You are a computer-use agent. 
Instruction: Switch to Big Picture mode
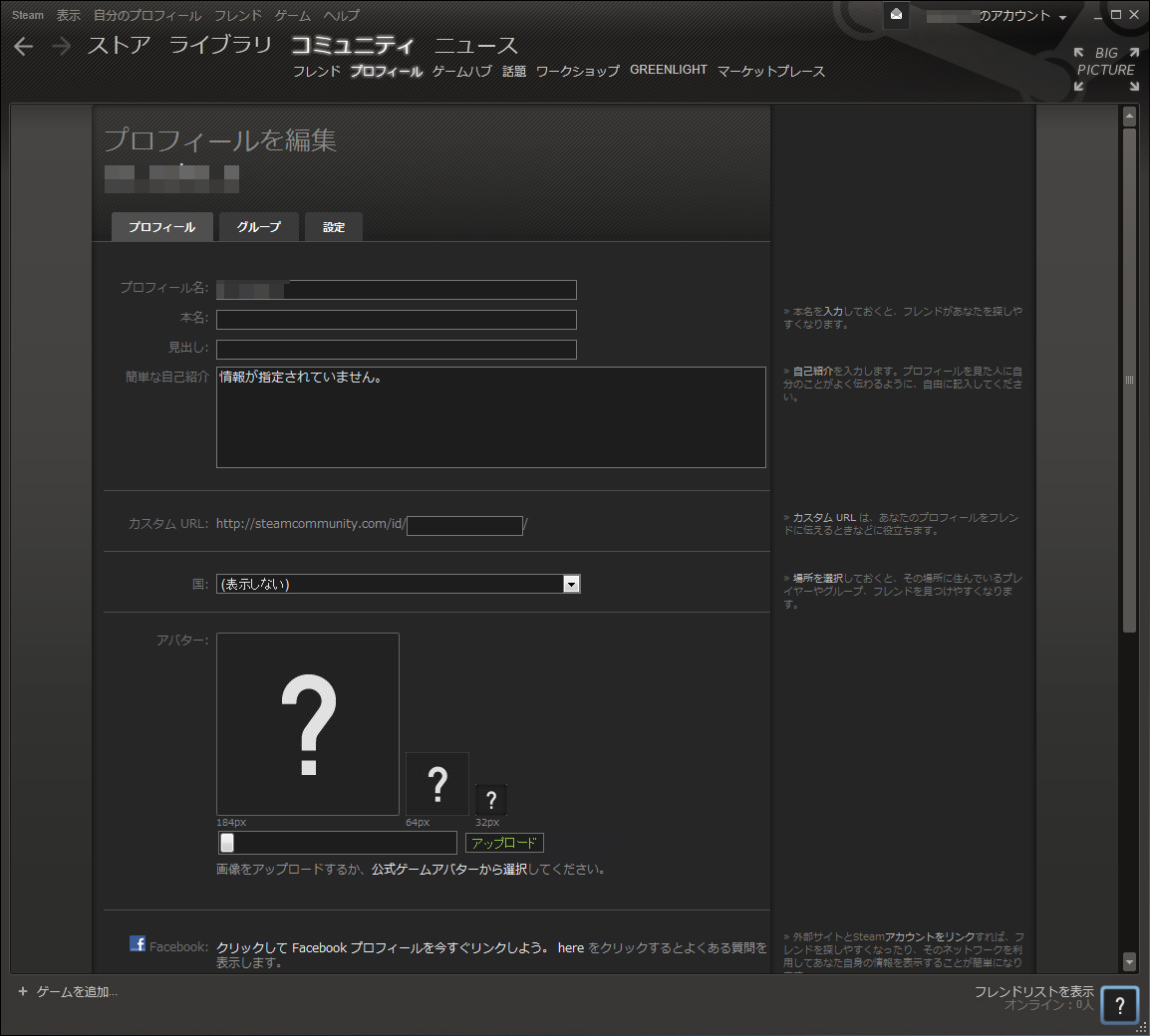tap(1106, 70)
